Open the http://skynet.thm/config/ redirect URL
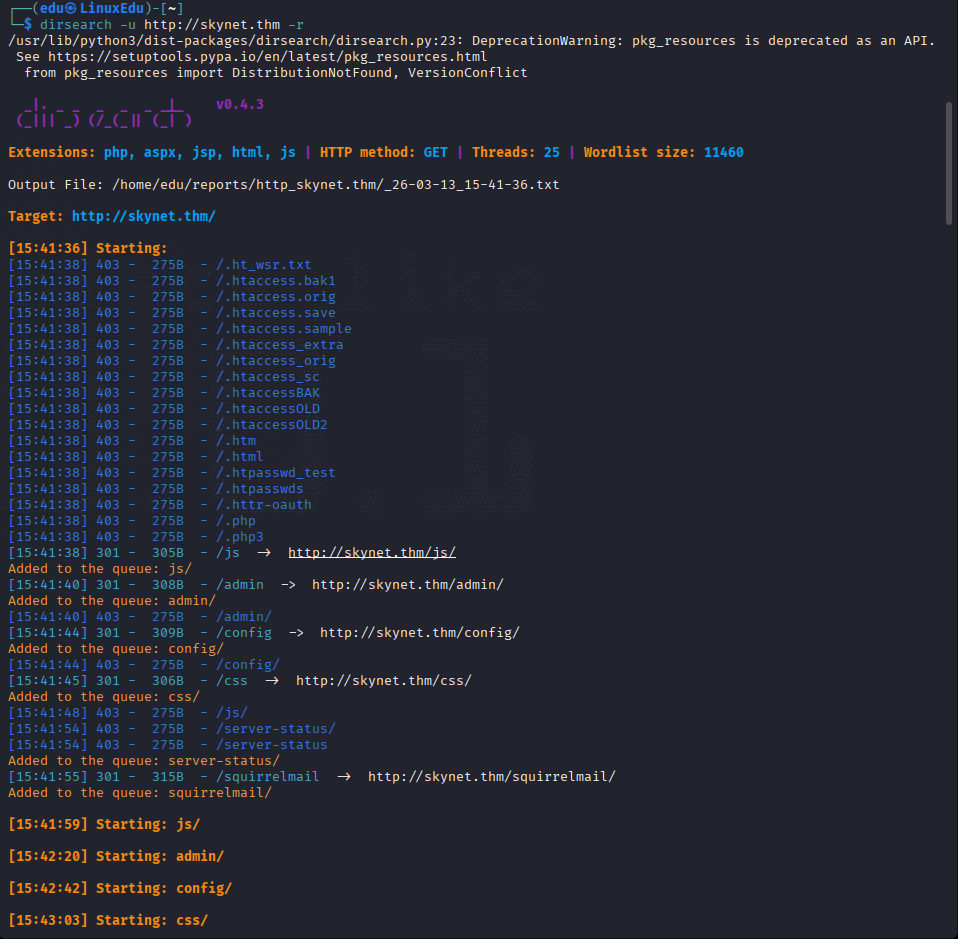The image size is (958, 939). [420, 632]
